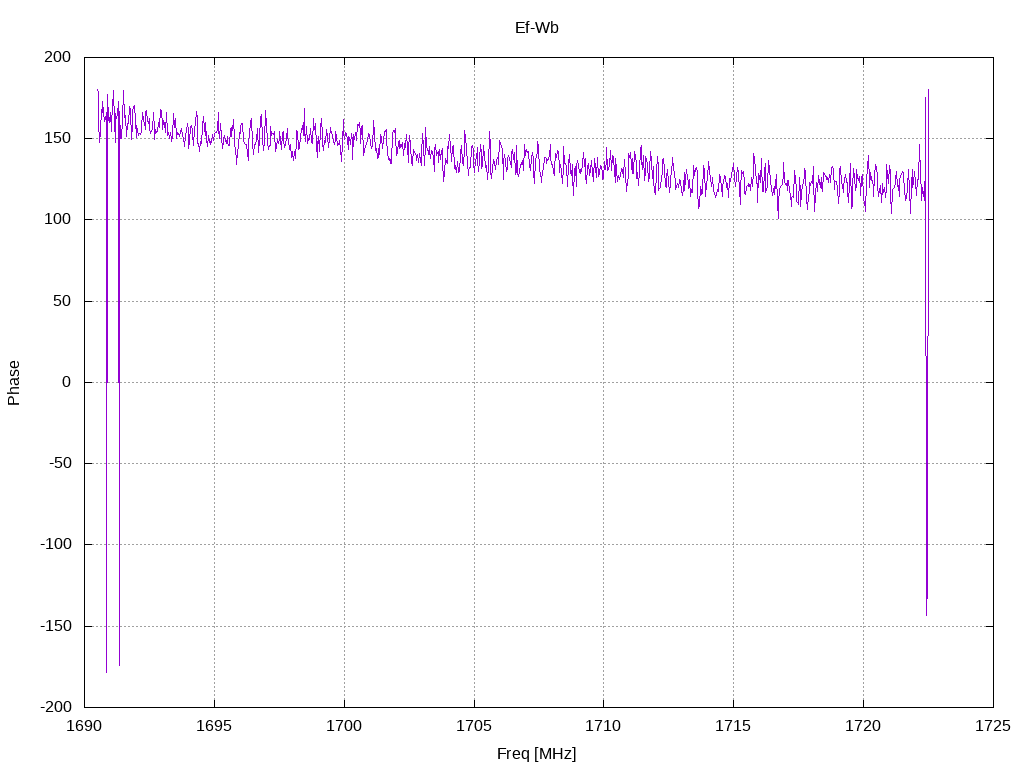Select the y-axis tick label 100
1024x768 pixels.
tap(57, 219)
